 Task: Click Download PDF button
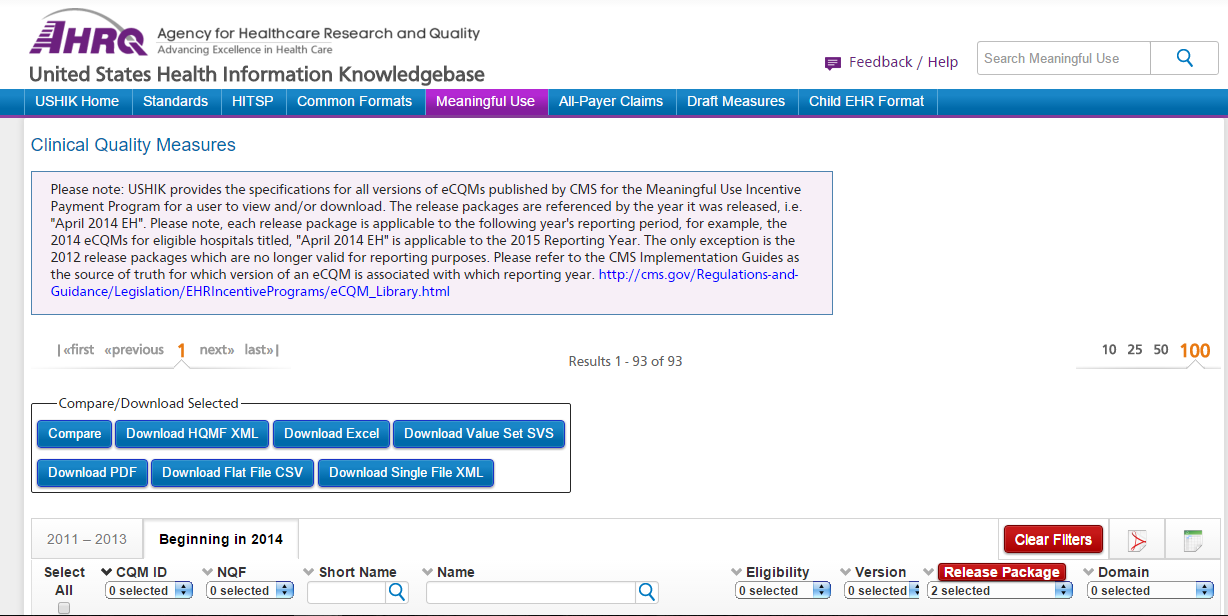click(x=92, y=473)
